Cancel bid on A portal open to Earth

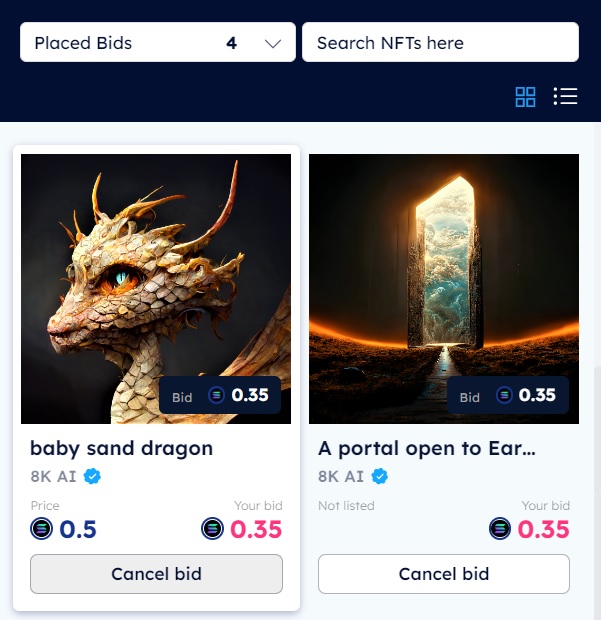click(x=444, y=574)
